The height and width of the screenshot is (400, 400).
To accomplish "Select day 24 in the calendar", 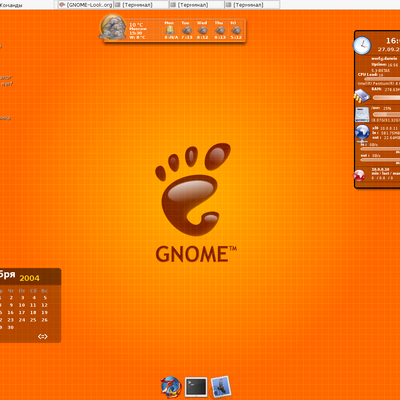I will (22, 320).
